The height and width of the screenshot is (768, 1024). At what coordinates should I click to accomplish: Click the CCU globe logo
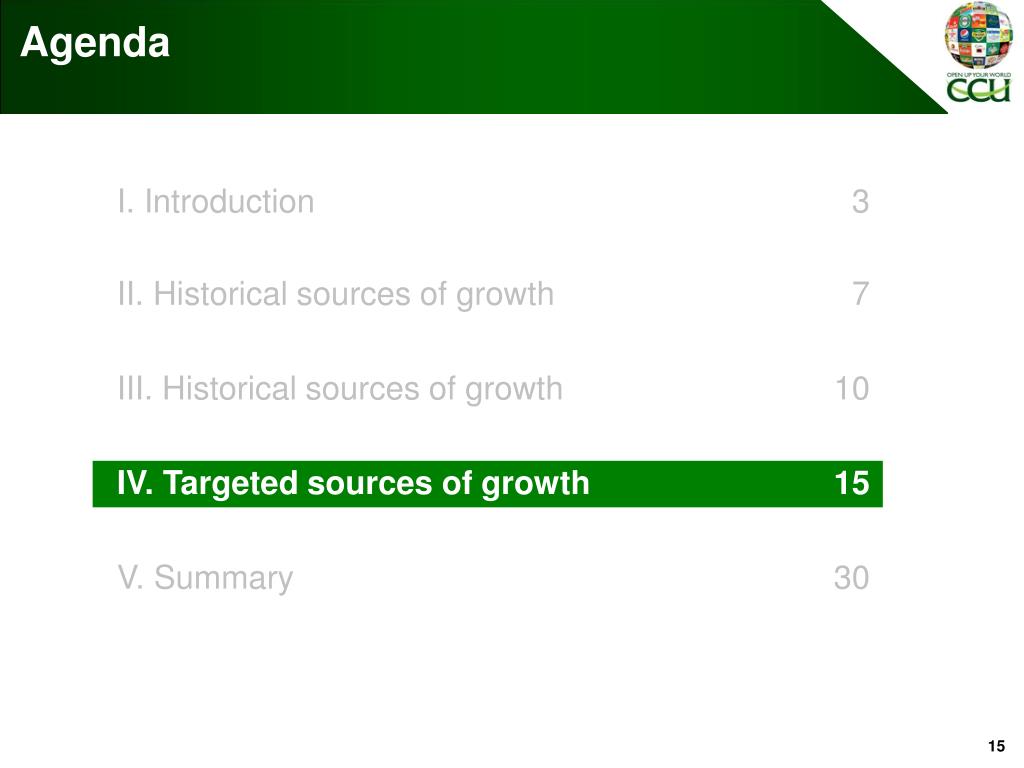click(x=978, y=36)
